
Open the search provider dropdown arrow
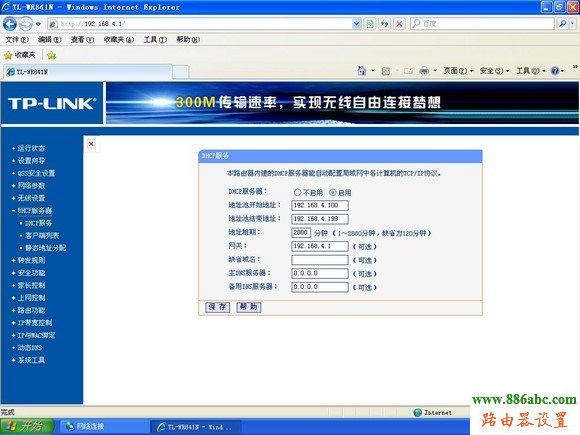tap(573, 24)
